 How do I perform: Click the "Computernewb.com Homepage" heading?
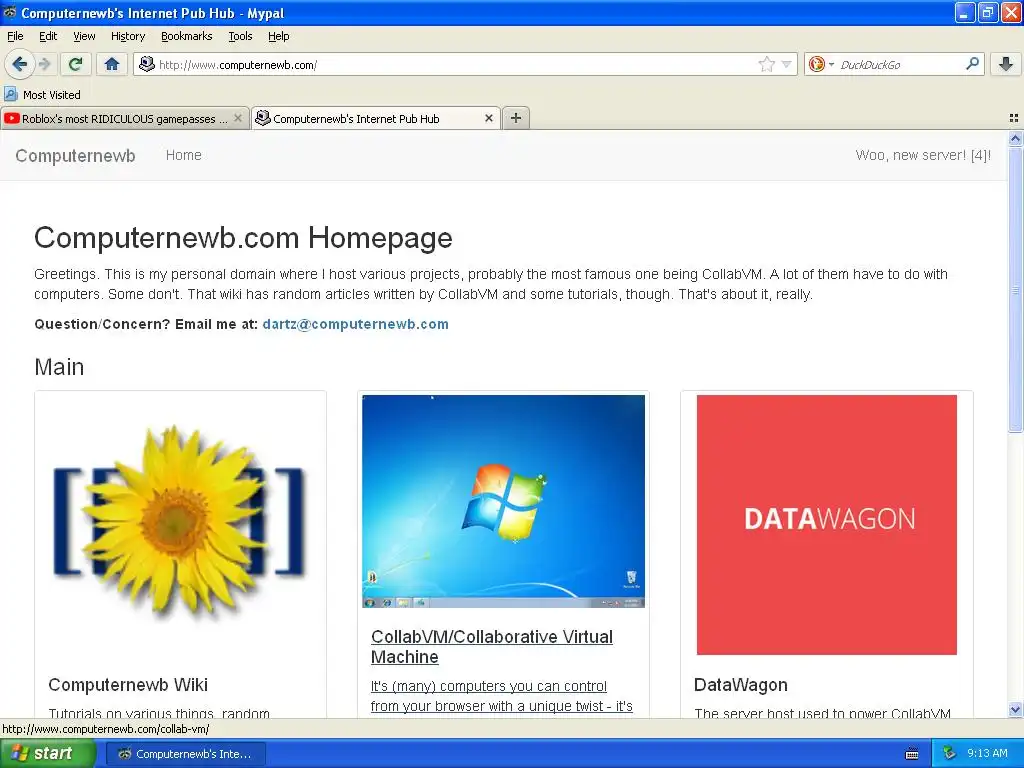[x=243, y=238]
